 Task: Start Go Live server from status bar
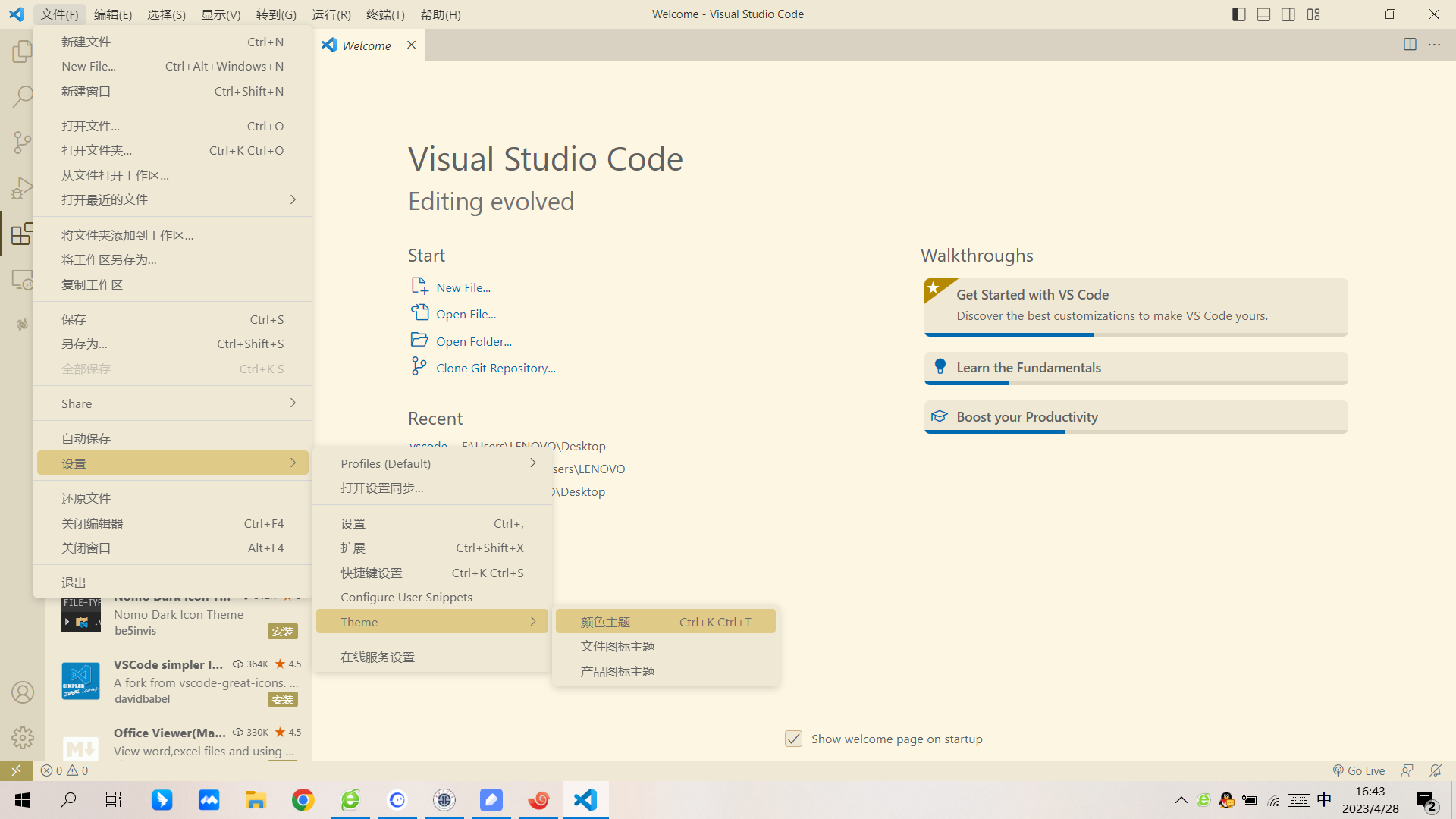tap(1358, 770)
